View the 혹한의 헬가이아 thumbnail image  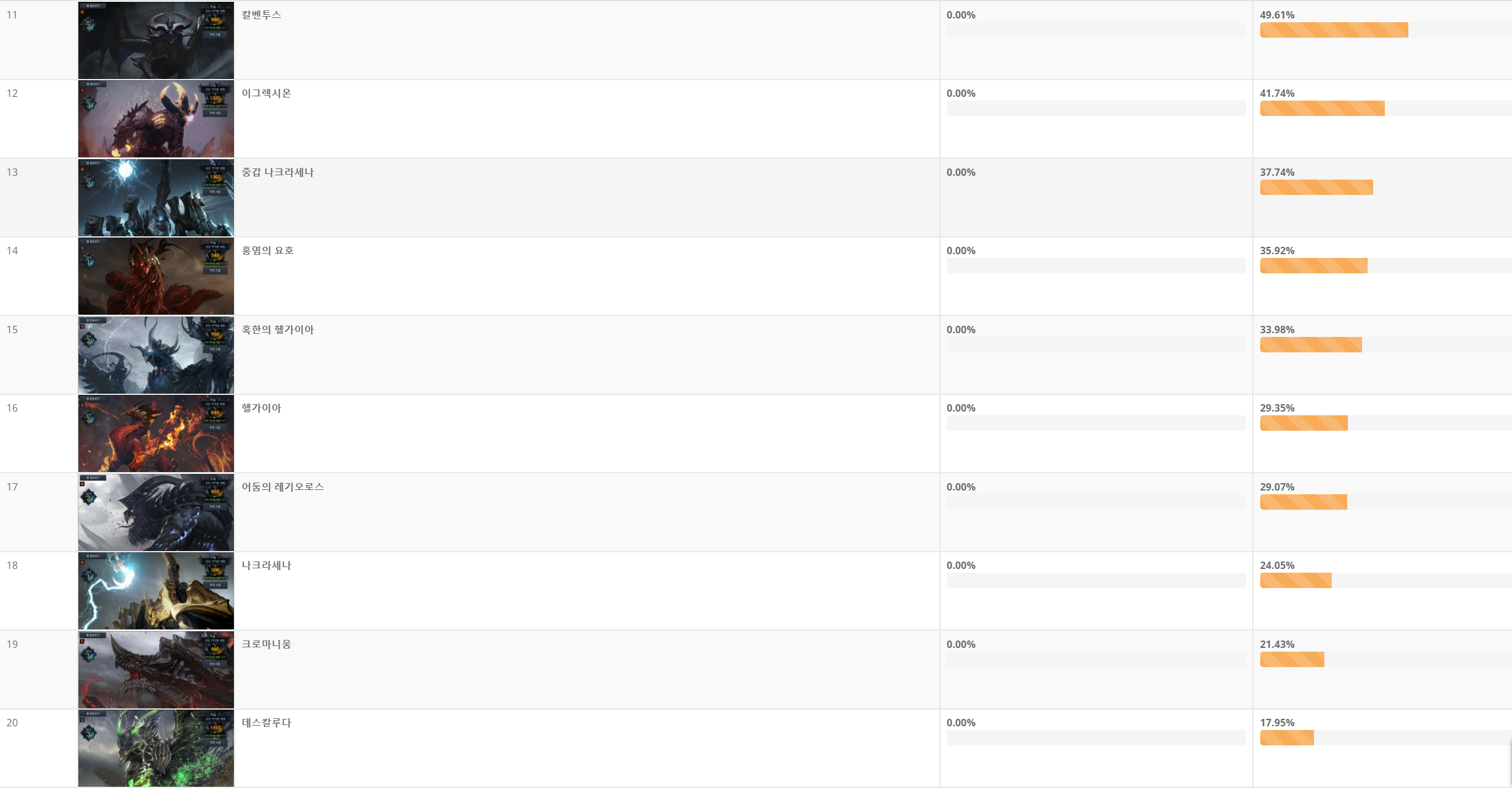(156, 355)
